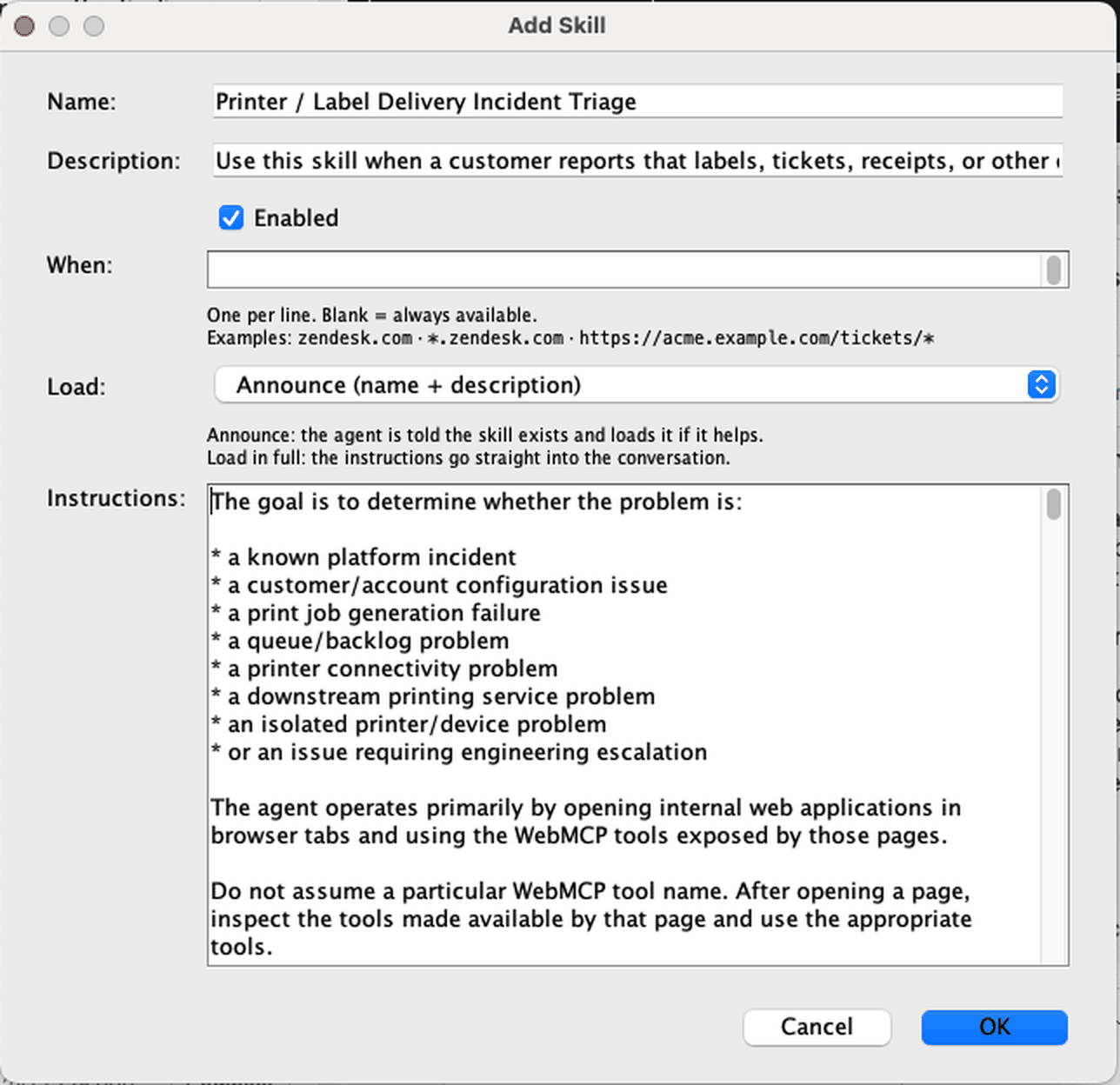Screen dimensions: 1120x1085
Task: Click the Name input field
Action: pyautogui.click(x=637, y=102)
